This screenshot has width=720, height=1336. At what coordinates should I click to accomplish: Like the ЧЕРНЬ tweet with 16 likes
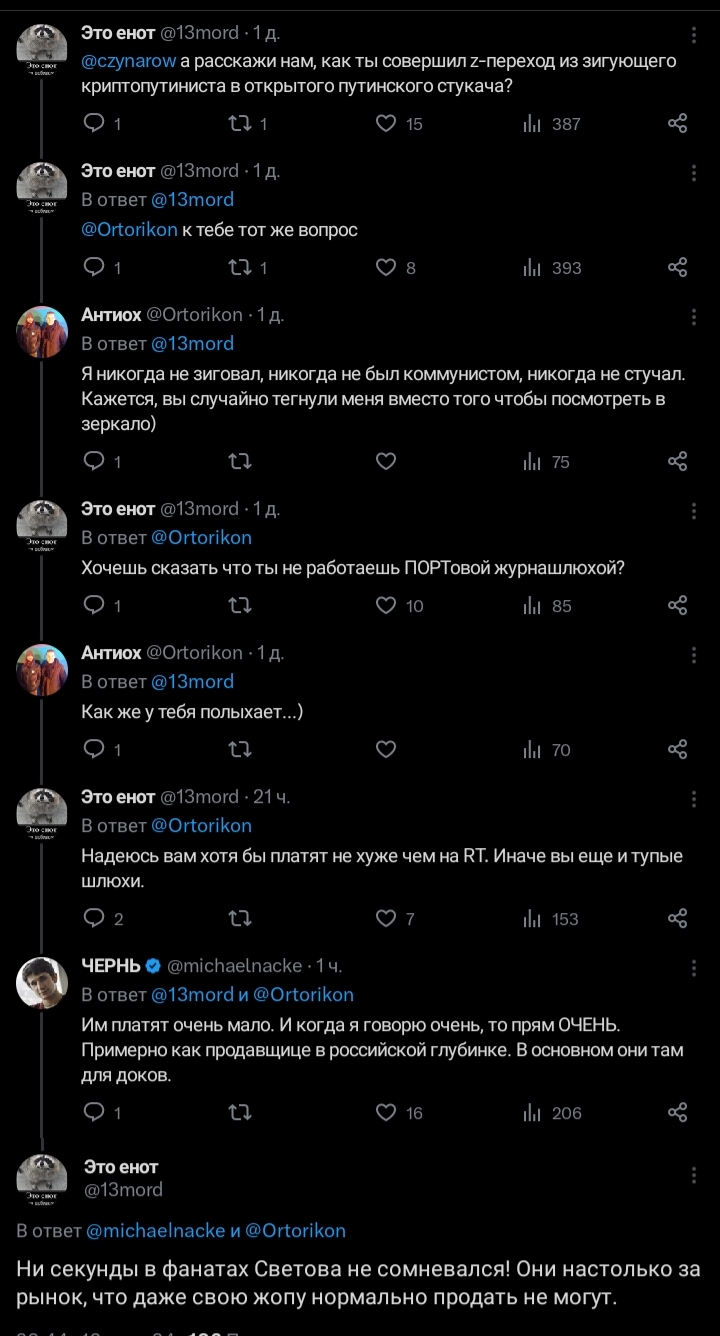click(x=387, y=1113)
